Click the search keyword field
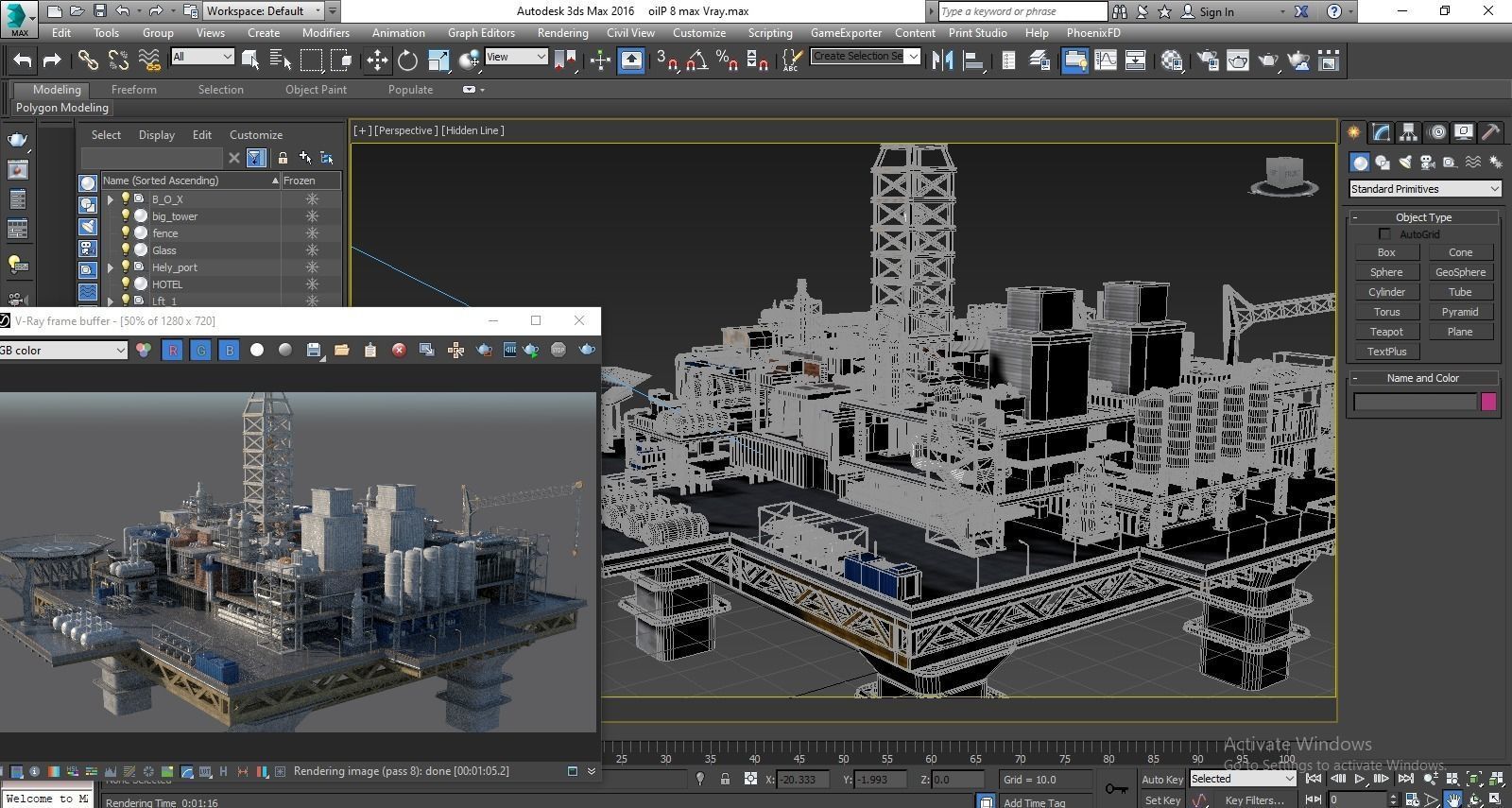 [1022, 11]
